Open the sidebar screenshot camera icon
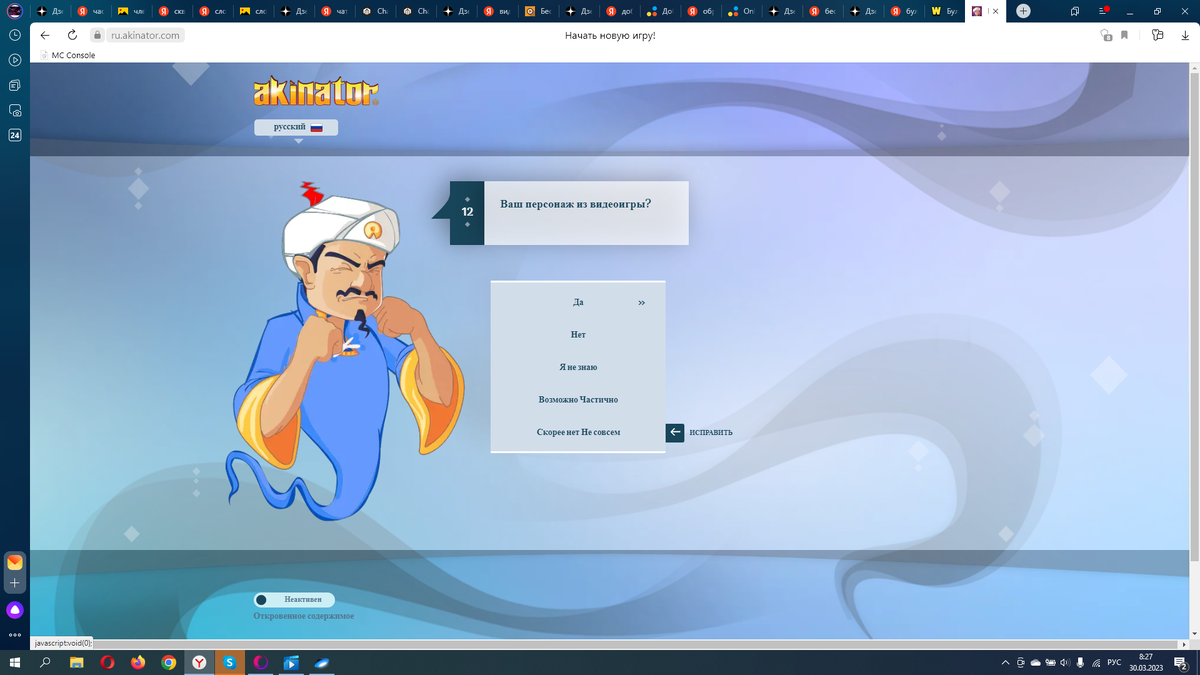 pyautogui.click(x=15, y=110)
